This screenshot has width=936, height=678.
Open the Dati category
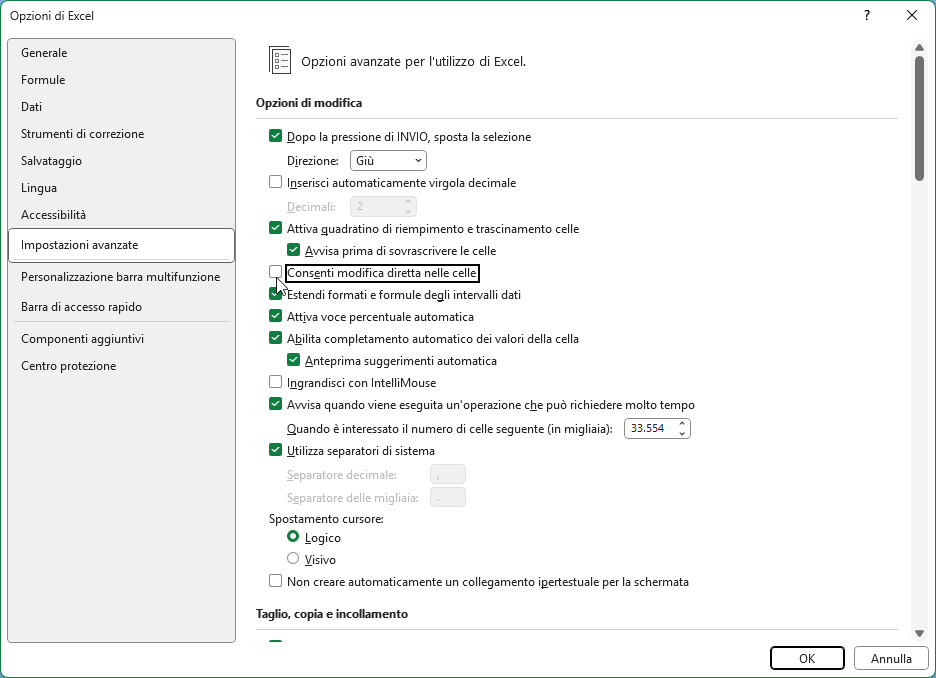122,106
